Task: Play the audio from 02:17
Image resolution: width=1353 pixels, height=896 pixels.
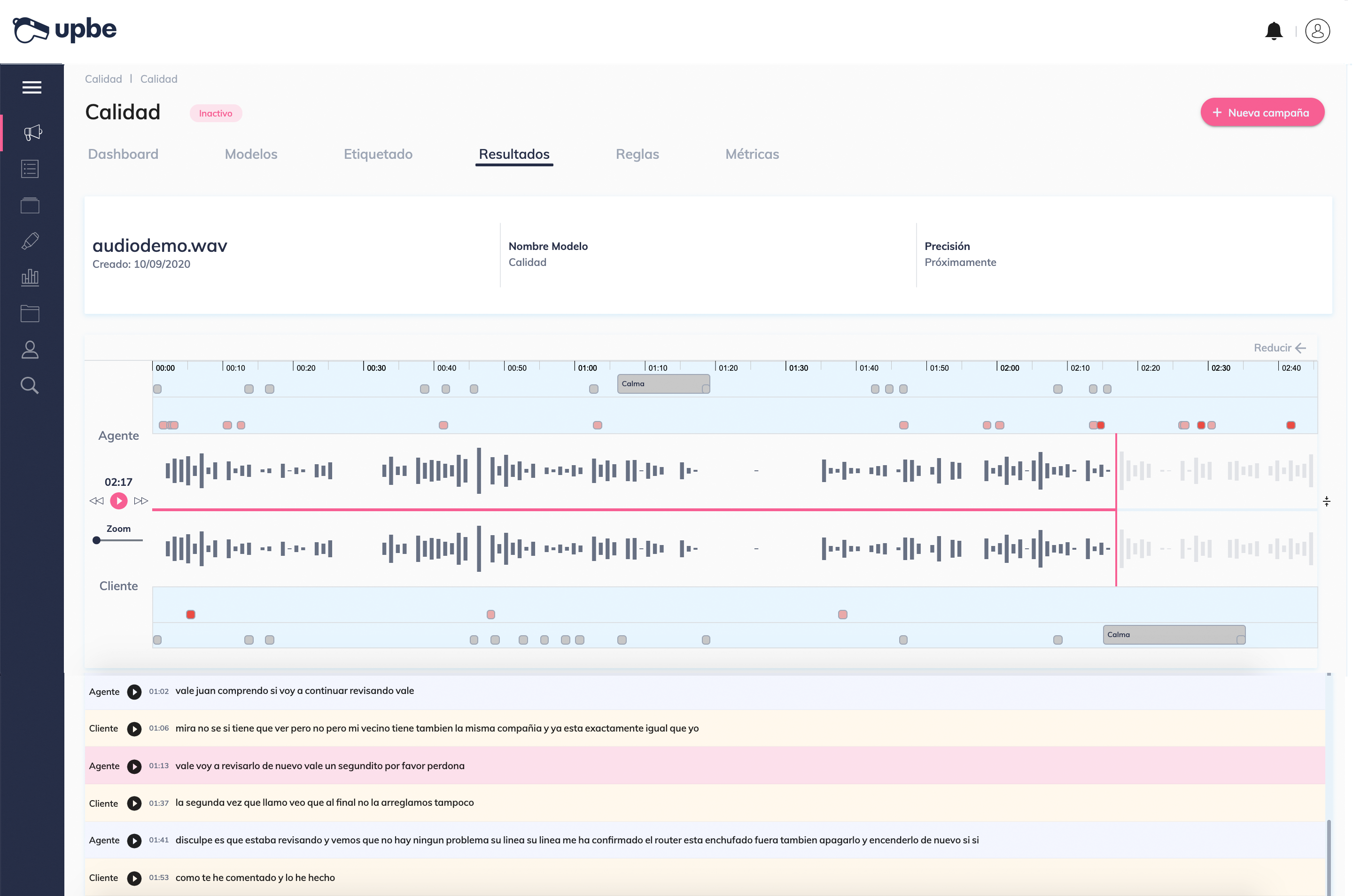Action: [x=119, y=501]
